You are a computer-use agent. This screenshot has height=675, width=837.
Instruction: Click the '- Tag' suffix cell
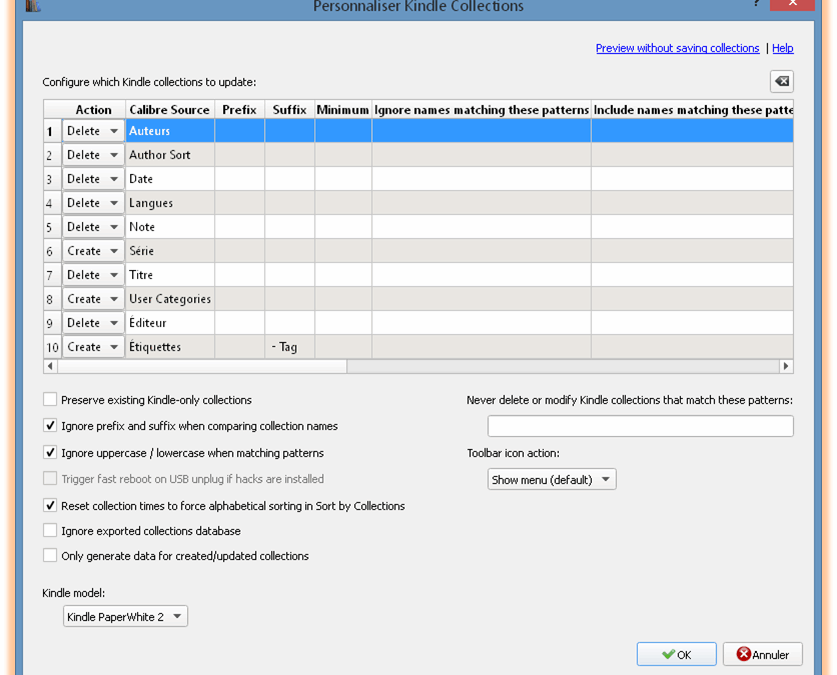point(289,347)
